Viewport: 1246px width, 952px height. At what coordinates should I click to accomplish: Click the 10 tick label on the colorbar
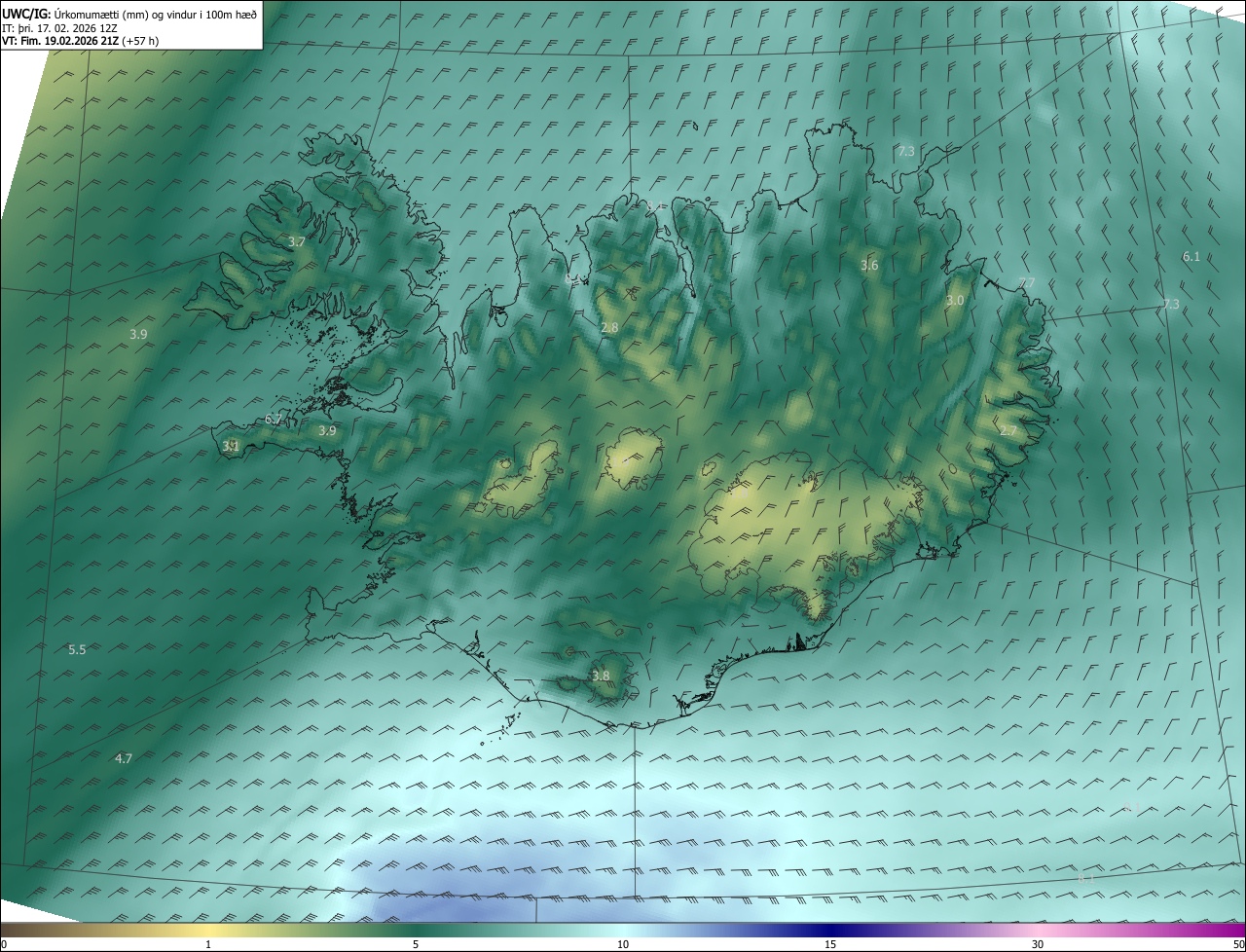(623, 944)
